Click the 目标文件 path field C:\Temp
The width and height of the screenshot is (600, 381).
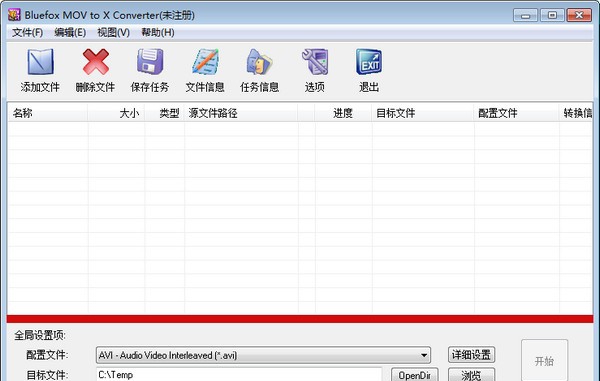point(239,374)
